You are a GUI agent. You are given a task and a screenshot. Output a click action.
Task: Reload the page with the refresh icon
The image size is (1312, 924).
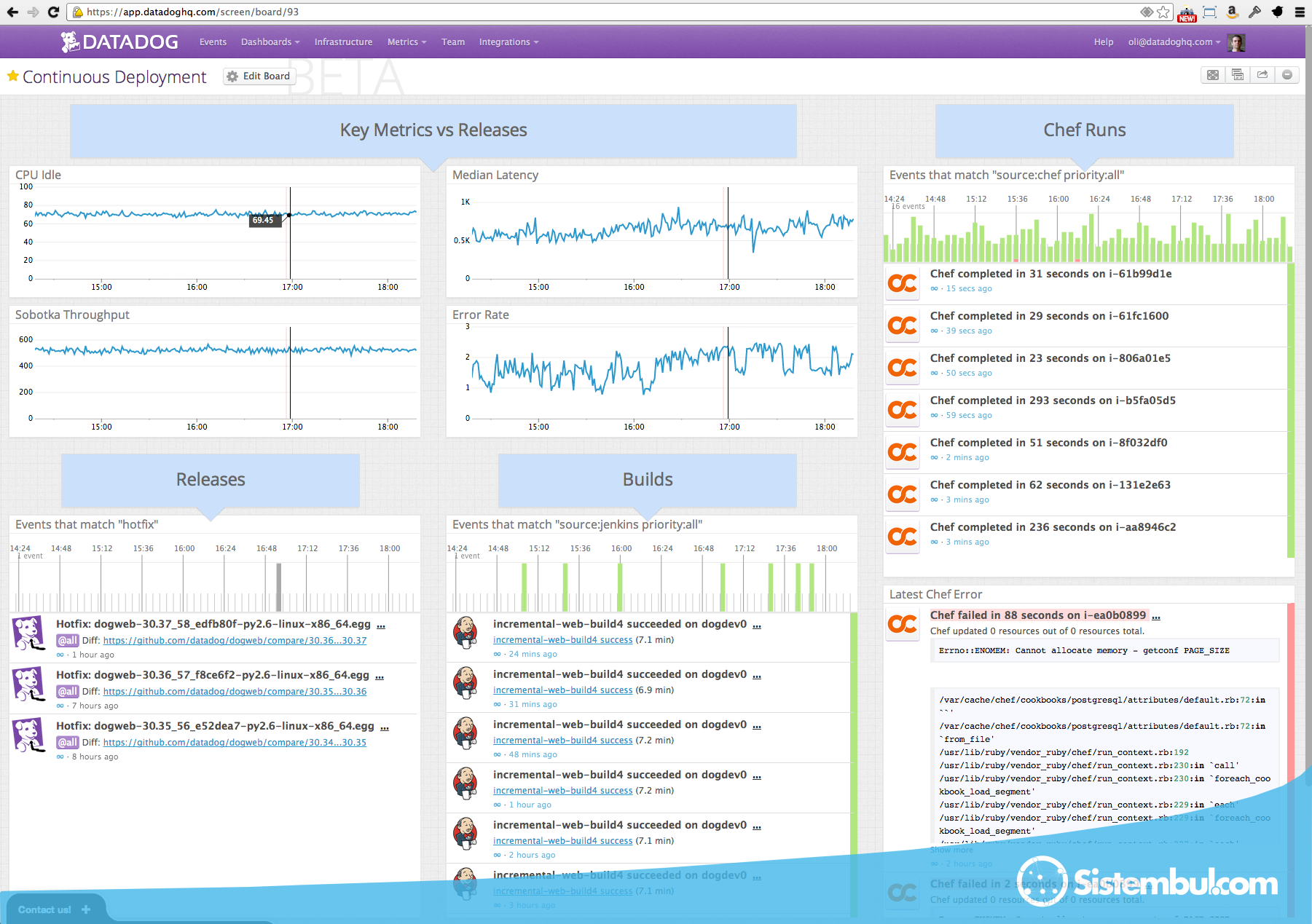click(x=53, y=12)
